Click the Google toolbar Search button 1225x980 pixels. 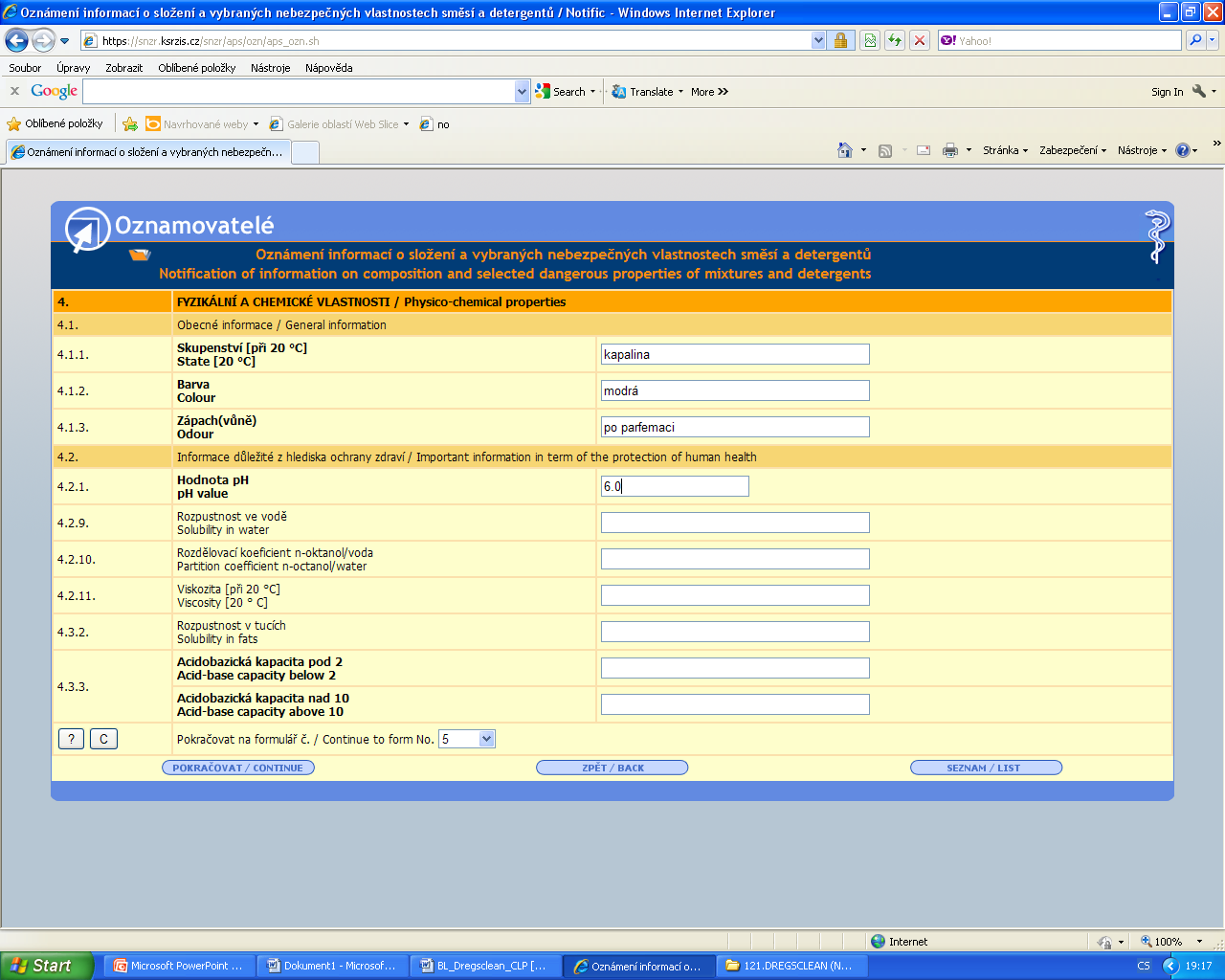561,92
